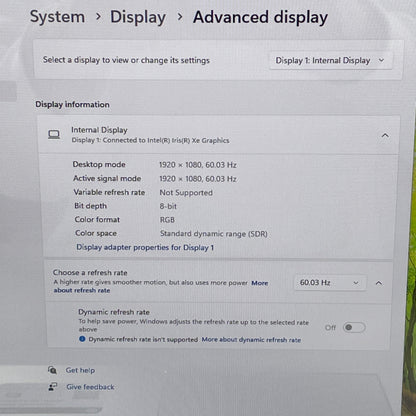The image size is (416, 416).
Task: Click the Desktop mode value 1920 × 1080
Action: click(198, 165)
